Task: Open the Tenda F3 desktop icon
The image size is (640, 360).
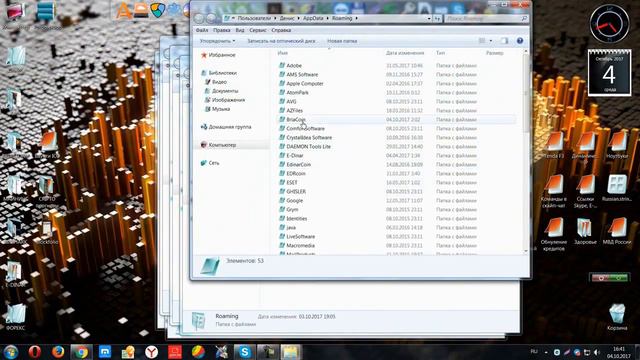Action: coord(554,145)
